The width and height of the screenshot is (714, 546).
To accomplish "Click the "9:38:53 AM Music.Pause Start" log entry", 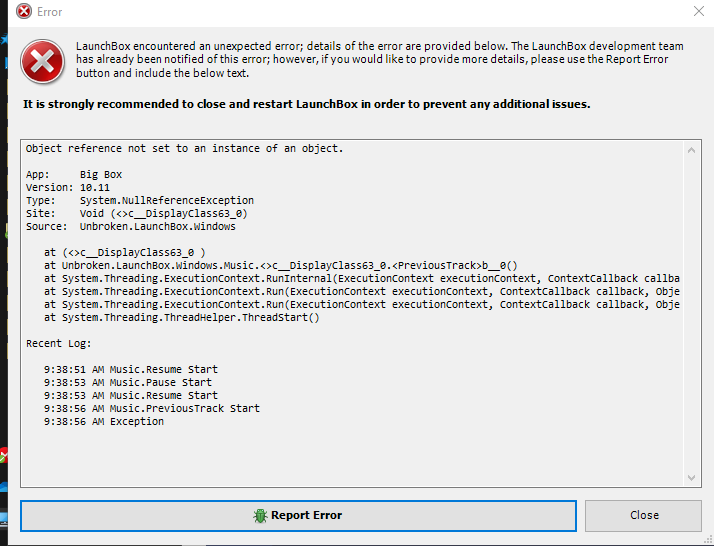I will tap(128, 383).
